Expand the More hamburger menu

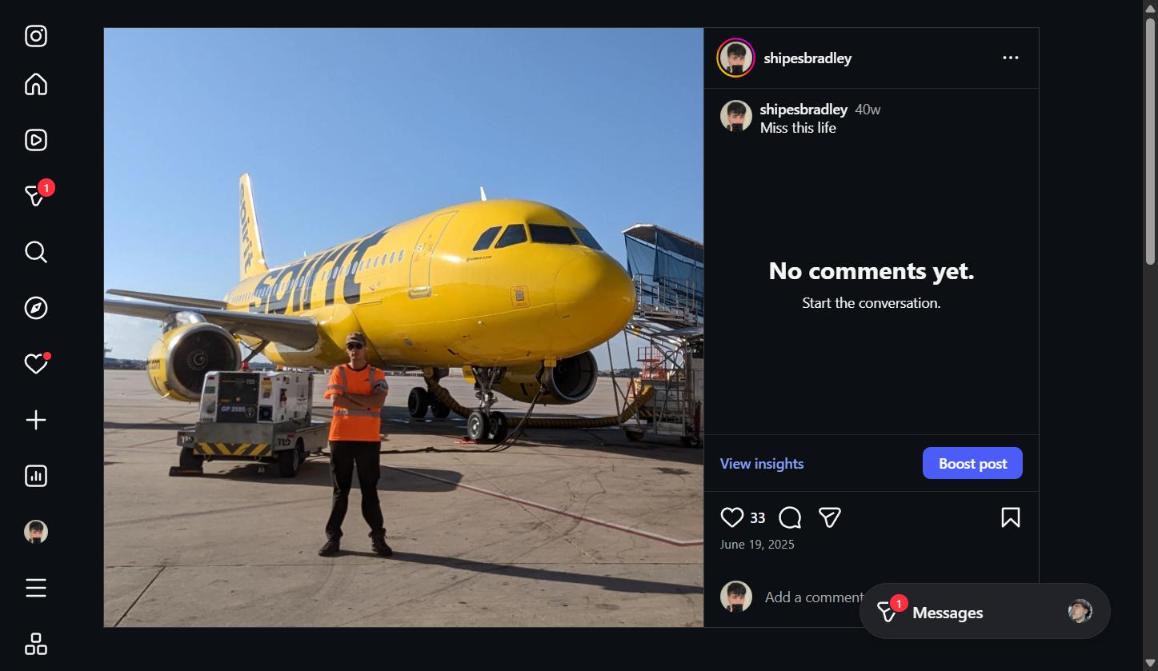point(35,587)
